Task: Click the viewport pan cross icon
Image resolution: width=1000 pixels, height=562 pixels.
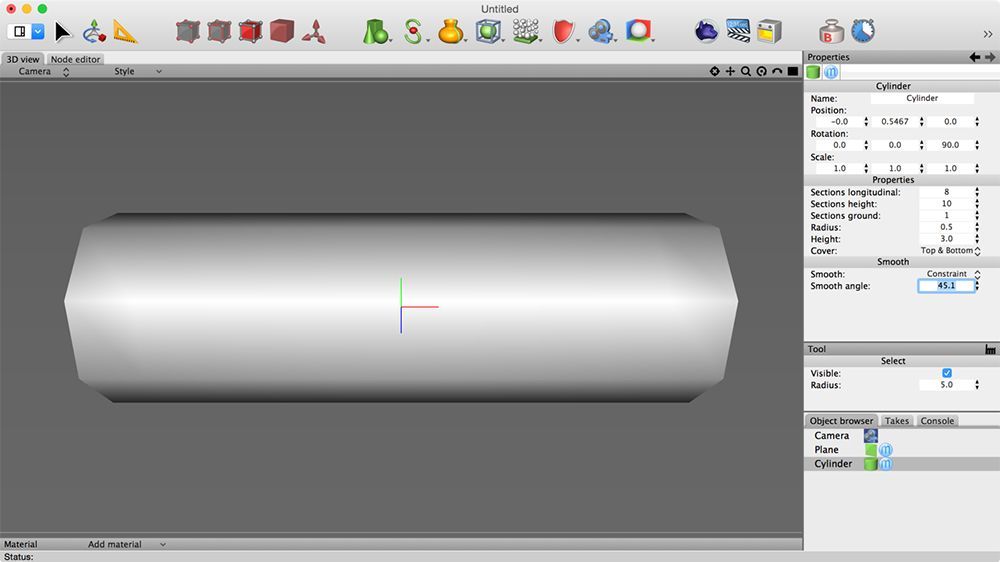Action: tap(730, 71)
